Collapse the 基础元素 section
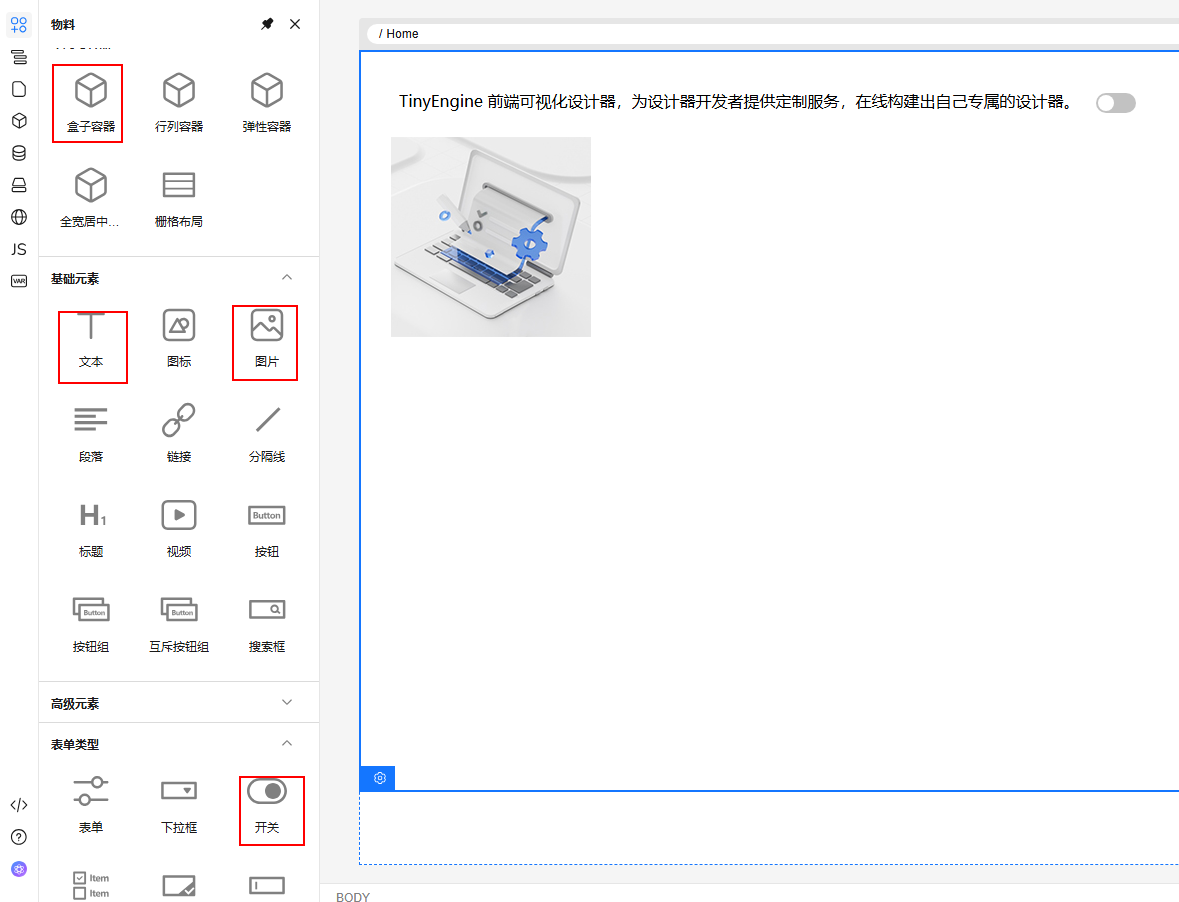This screenshot has width=1179, height=902. tap(287, 278)
